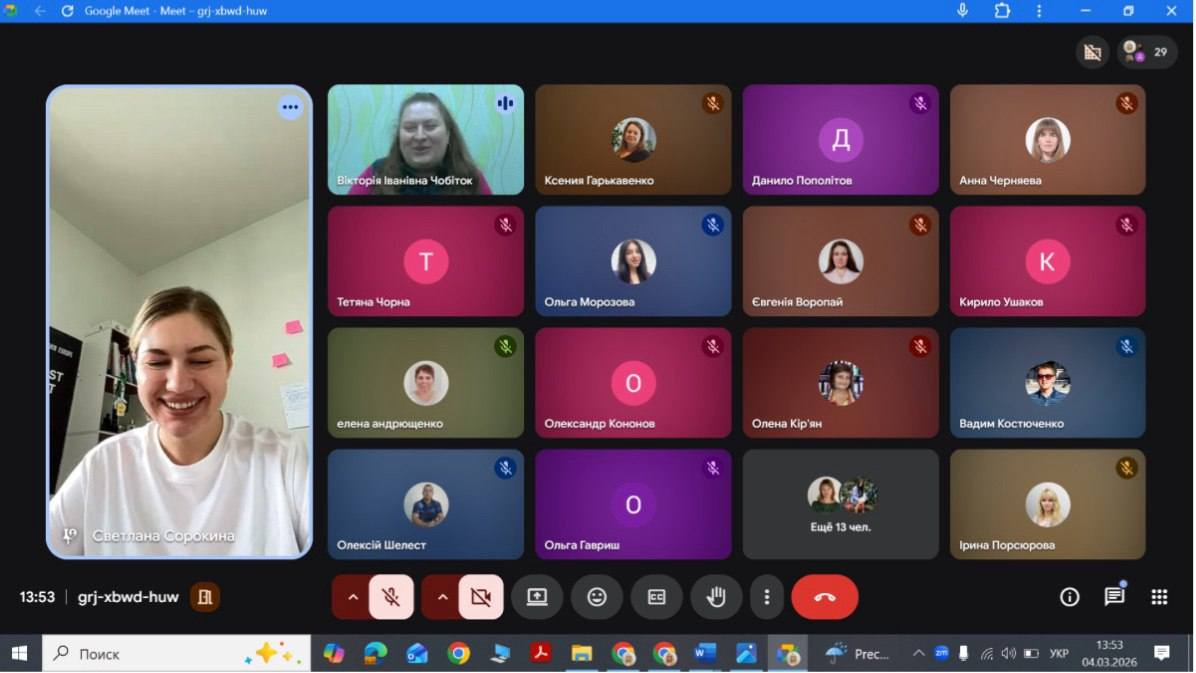The width and height of the screenshot is (1196, 673).
Task: Start screen presentation (share screen)
Action: (537, 597)
